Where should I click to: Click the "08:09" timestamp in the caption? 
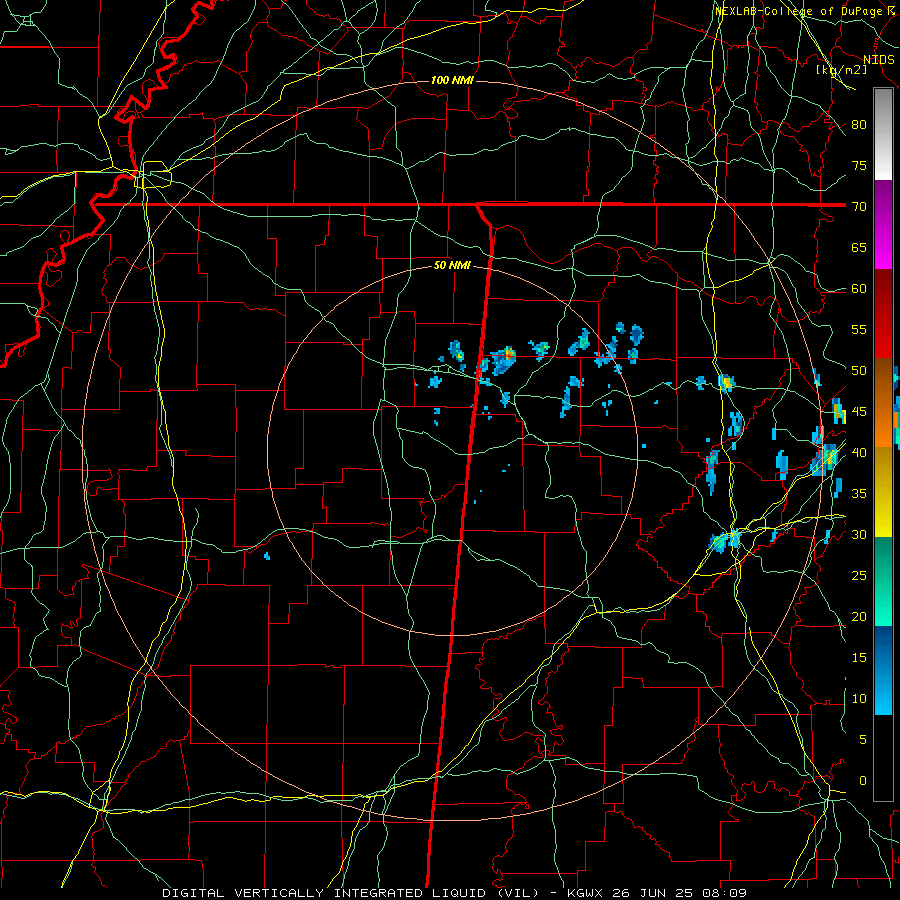pos(725,893)
